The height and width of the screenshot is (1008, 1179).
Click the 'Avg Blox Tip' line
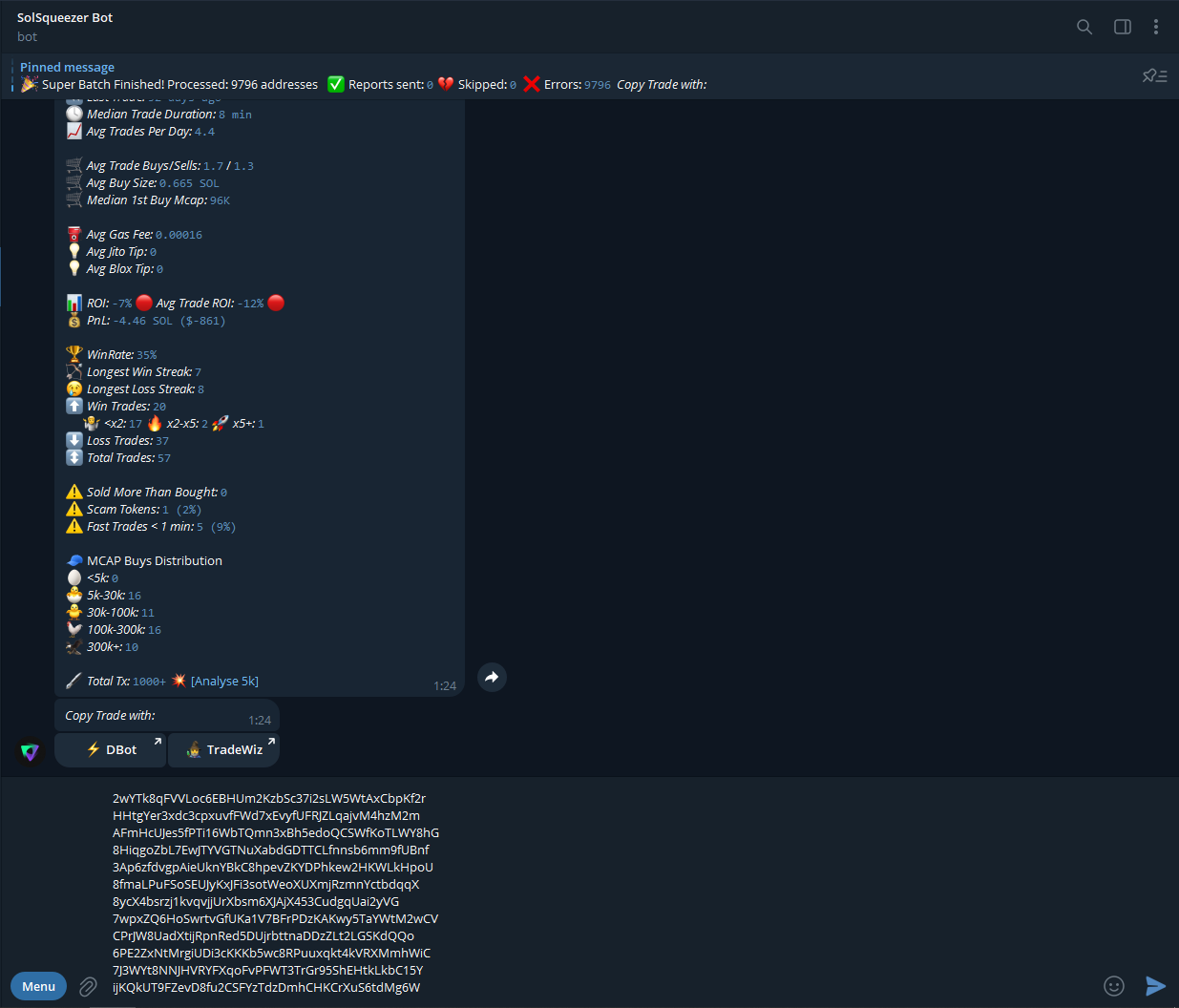click(x=115, y=269)
